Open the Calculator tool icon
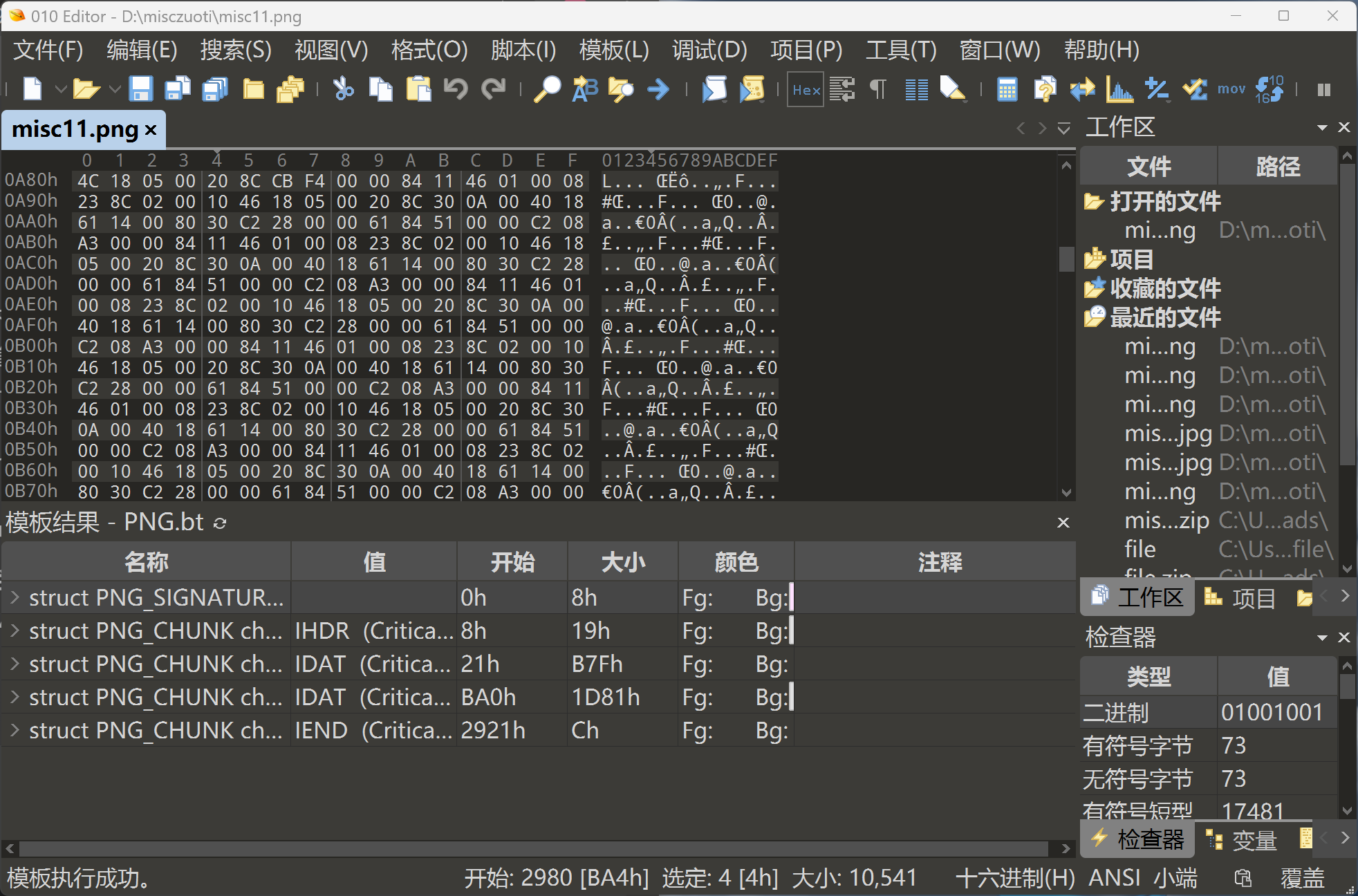The image size is (1358, 896). (x=1007, y=89)
